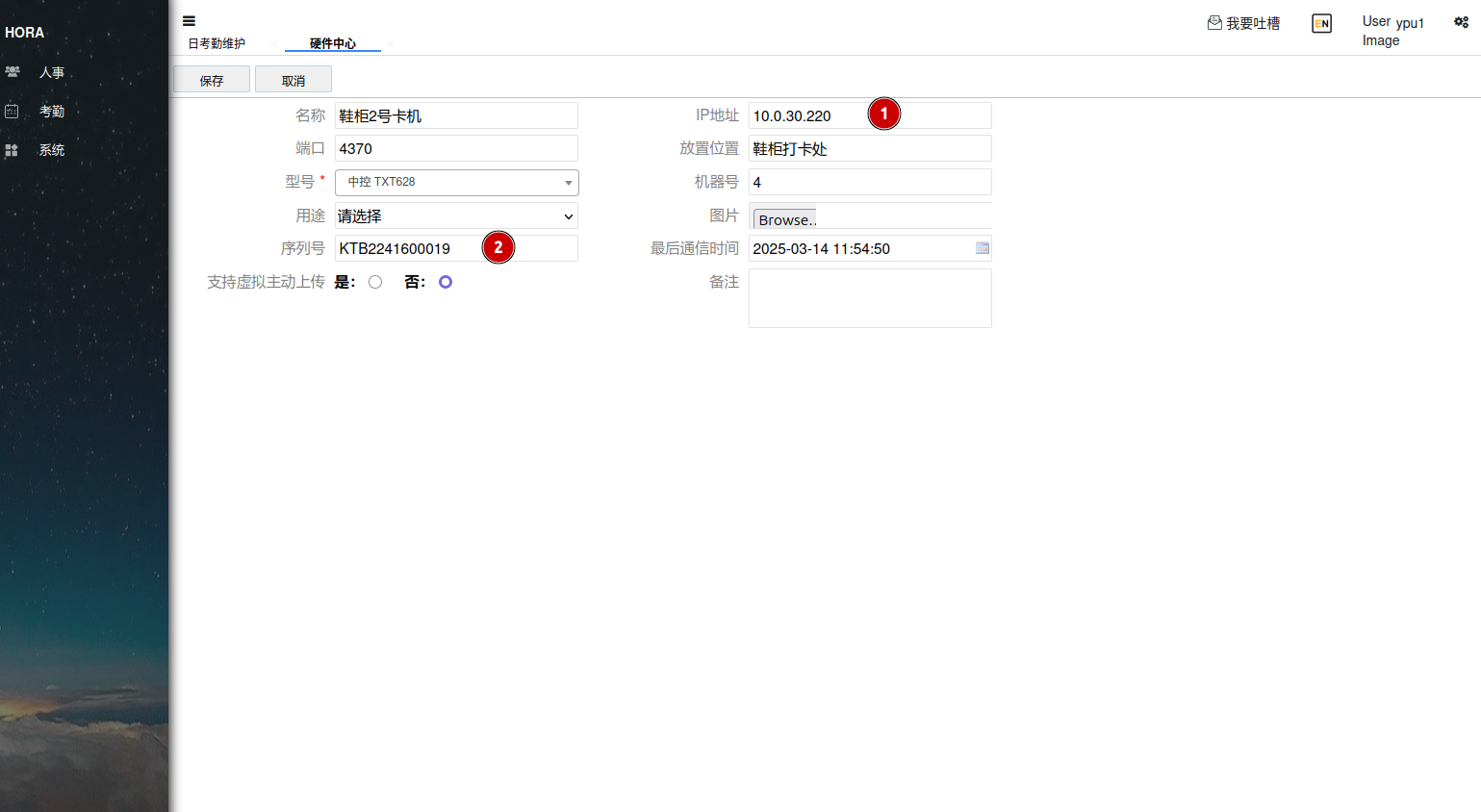Switch language with the EN icon

click(x=1321, y=24)
